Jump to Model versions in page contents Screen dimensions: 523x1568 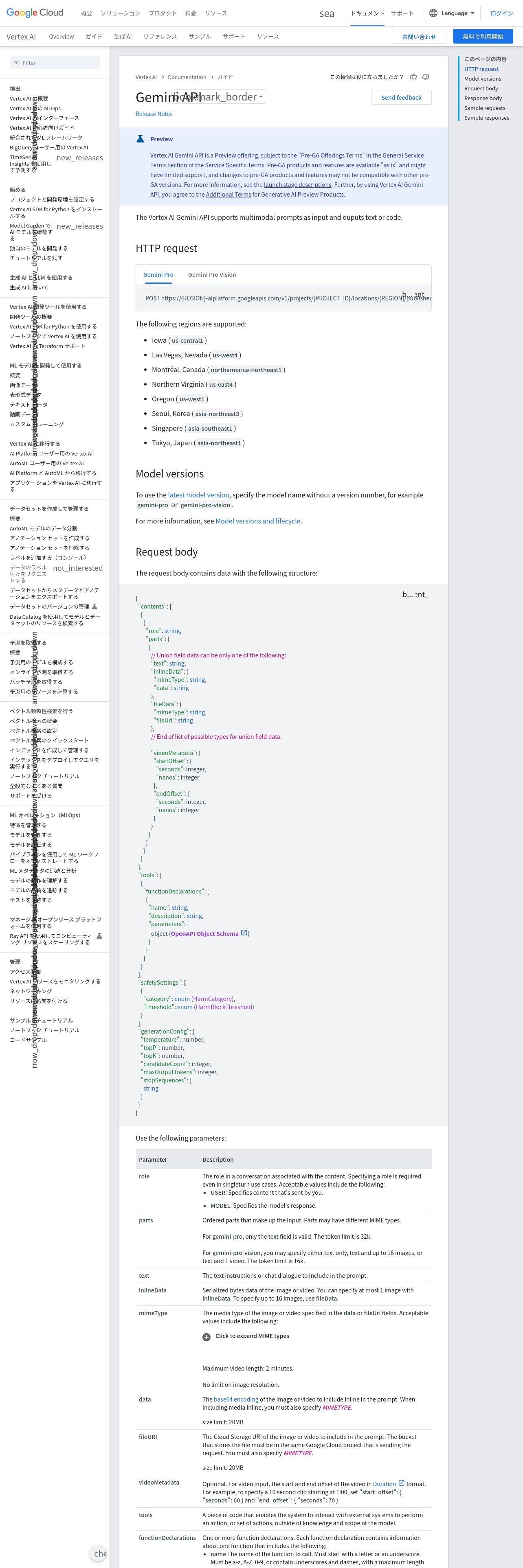[x=483, y=79]
